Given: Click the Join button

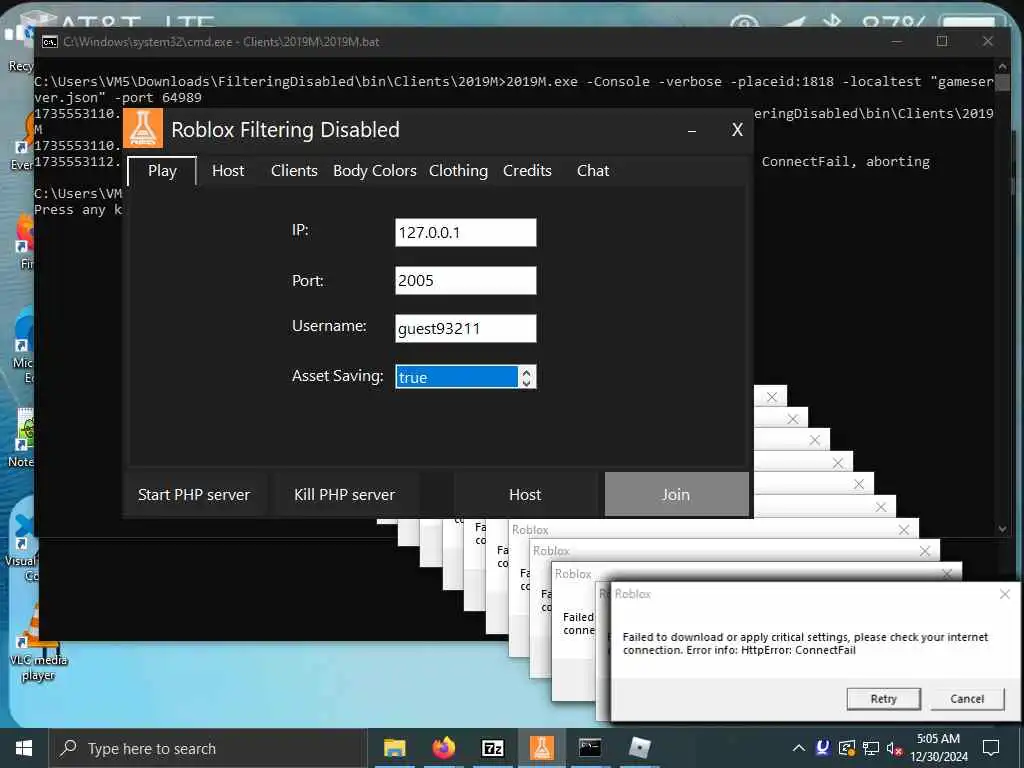Looking at the screenshot, I should coord(676,494).
